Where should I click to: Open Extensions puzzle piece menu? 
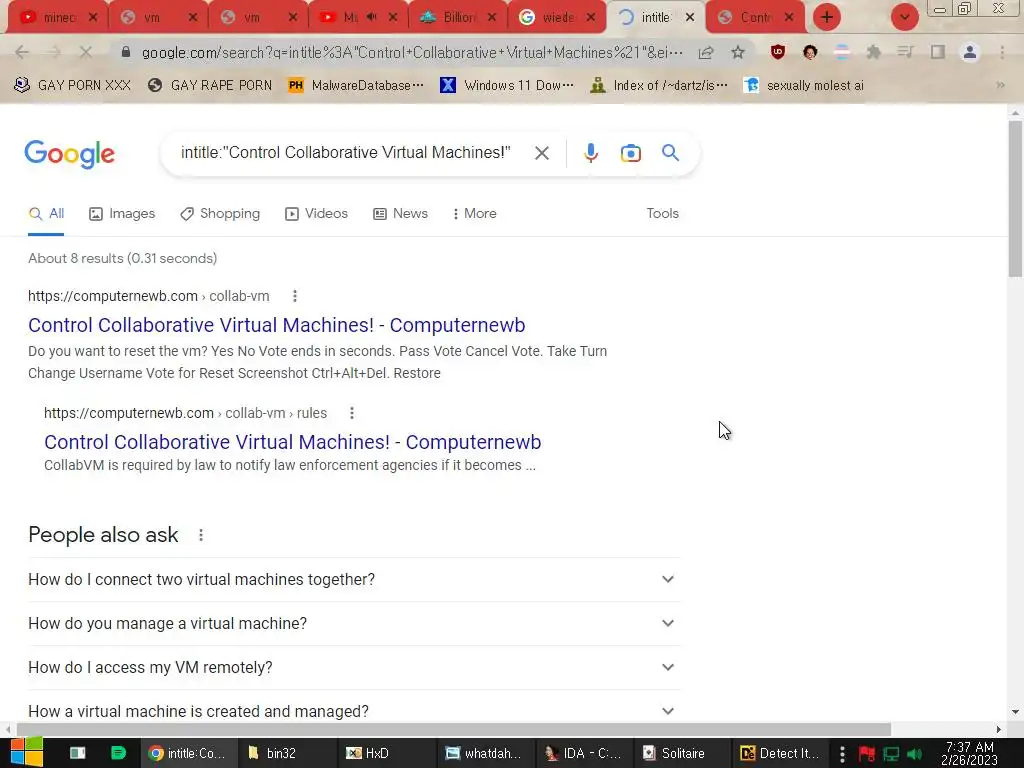[873, 52]
